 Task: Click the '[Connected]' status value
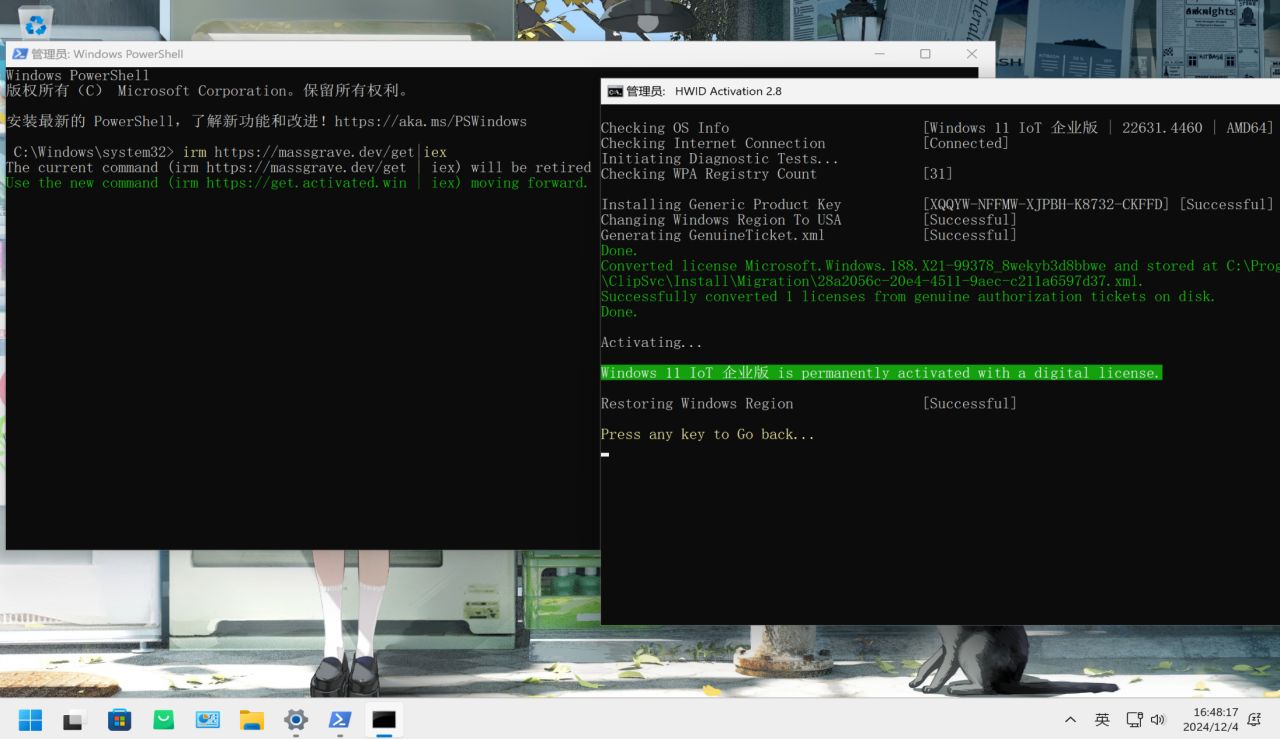965,143
